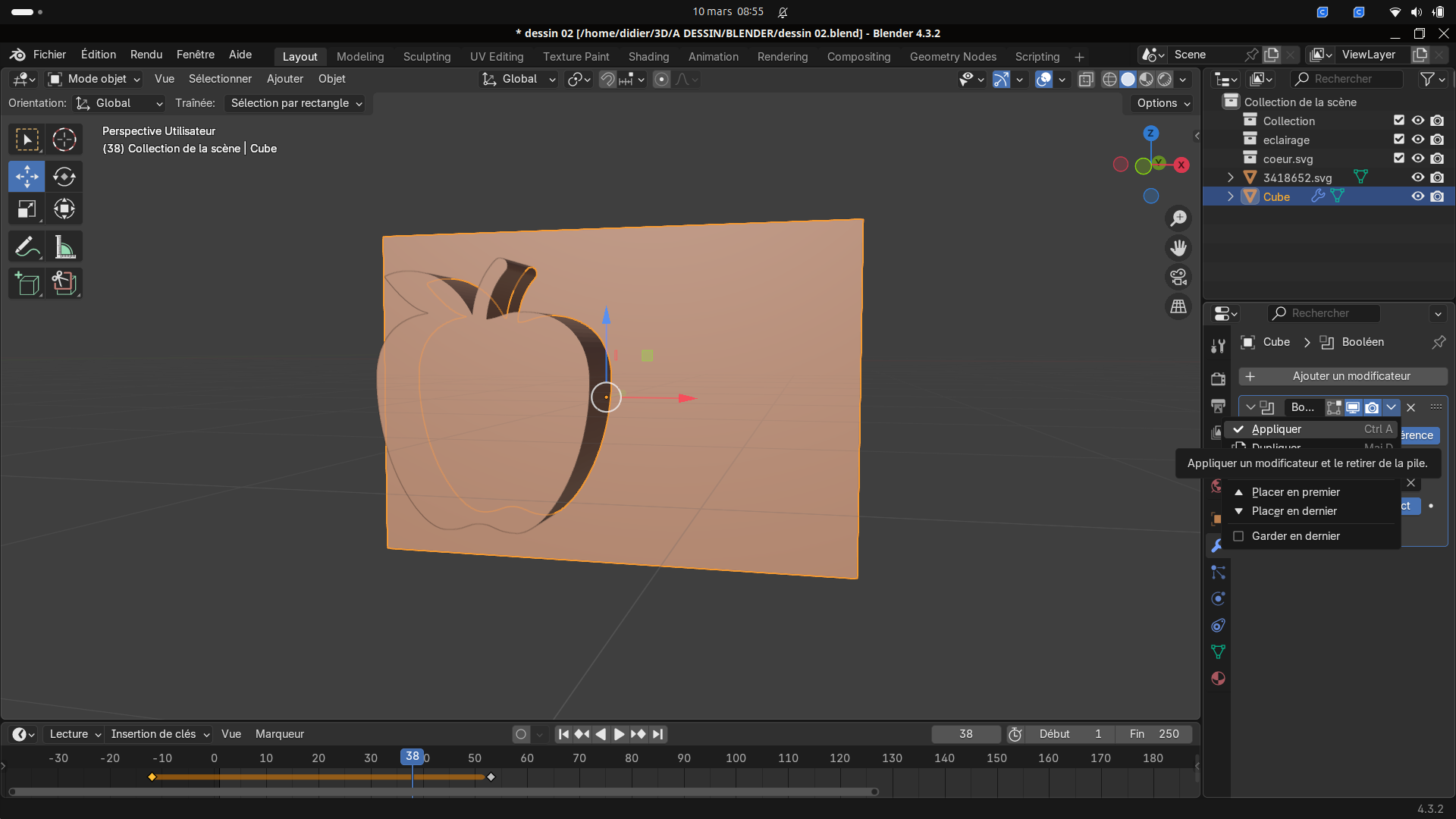Viewport: 1456px width, 819px height.
Task: Select the Measure tool
Action: pyautogui.click(x=64, y=247)
